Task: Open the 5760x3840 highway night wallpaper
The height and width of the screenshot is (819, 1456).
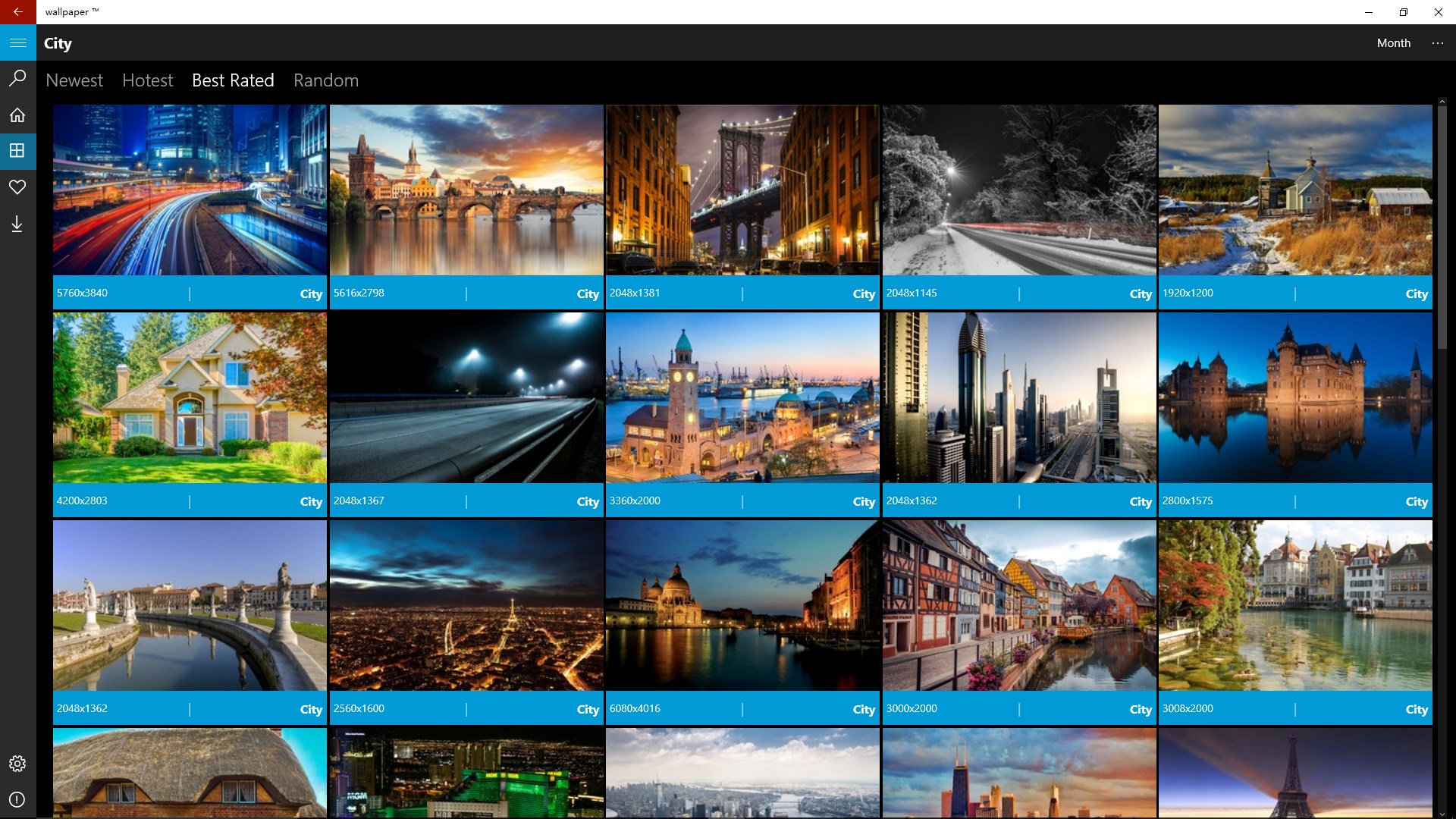Action: pos(190,190)
